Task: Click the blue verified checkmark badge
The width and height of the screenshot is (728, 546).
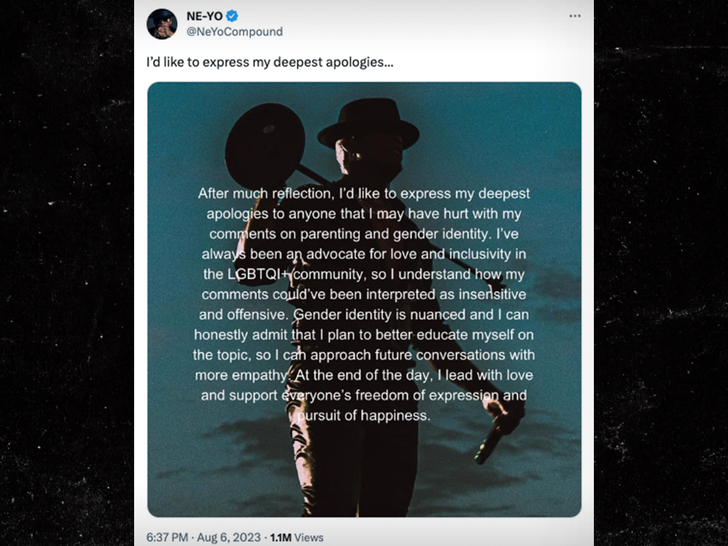Action: 232,16
